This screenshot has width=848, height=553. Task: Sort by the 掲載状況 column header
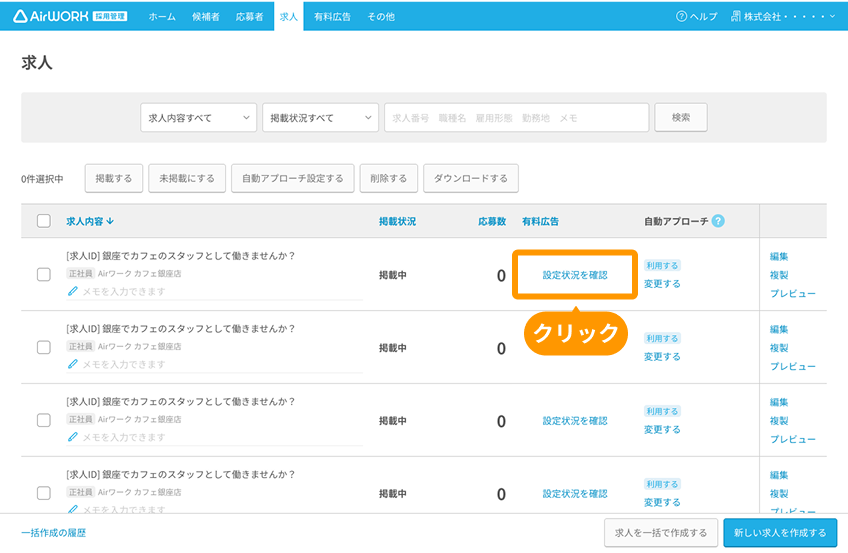(398, 222)
